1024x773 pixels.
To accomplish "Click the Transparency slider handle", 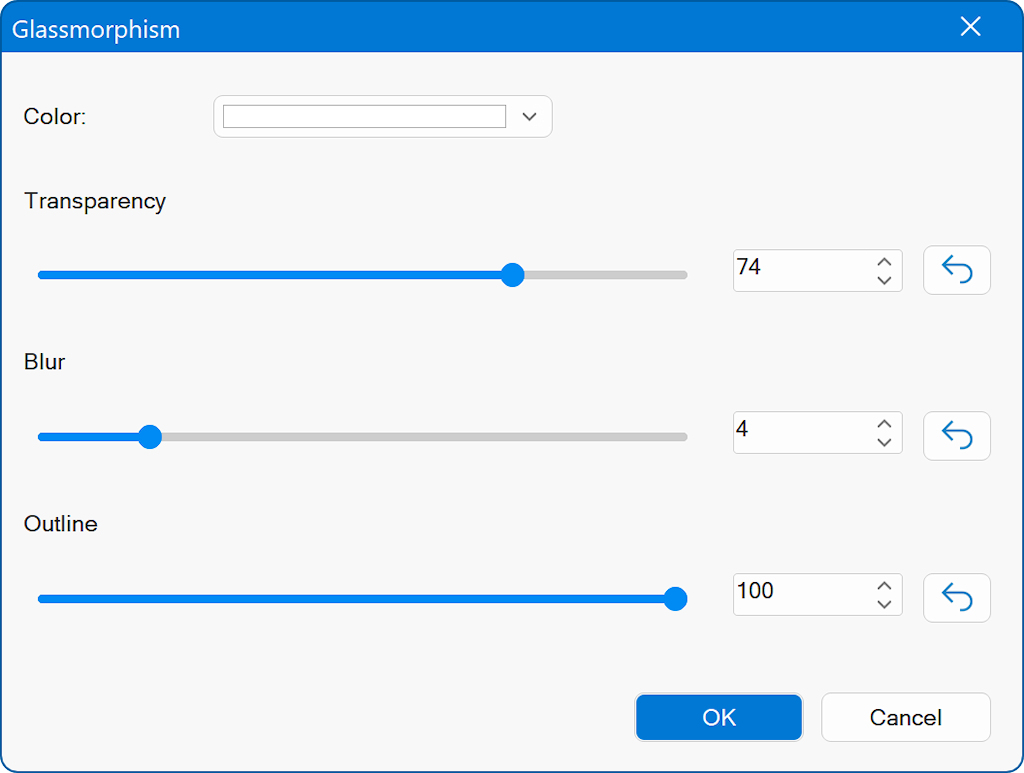I will [512, 275].
